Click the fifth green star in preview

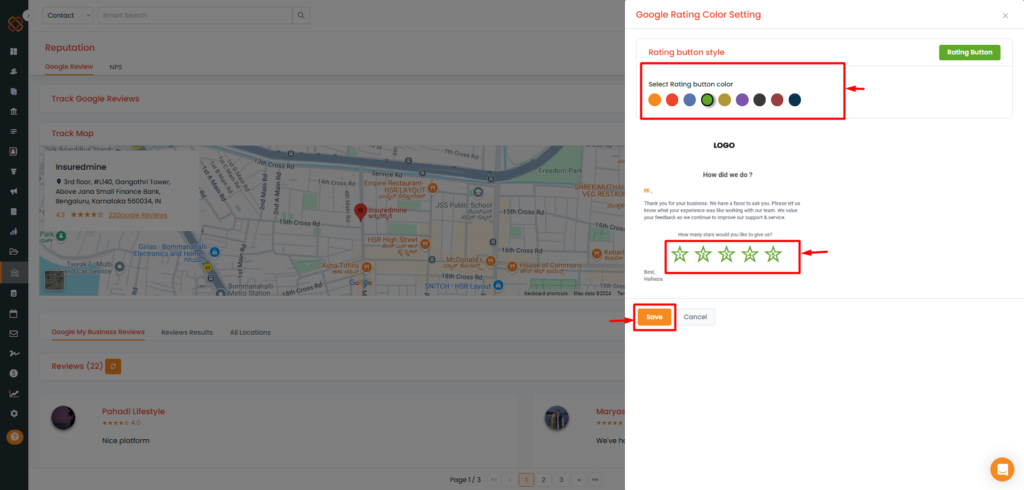point(773,254)
